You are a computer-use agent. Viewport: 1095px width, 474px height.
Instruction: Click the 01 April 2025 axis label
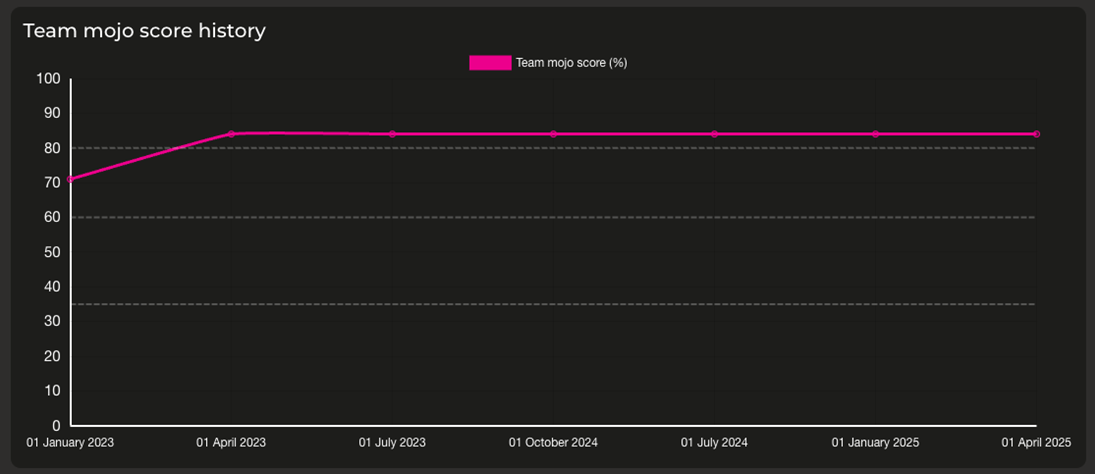1036,443
